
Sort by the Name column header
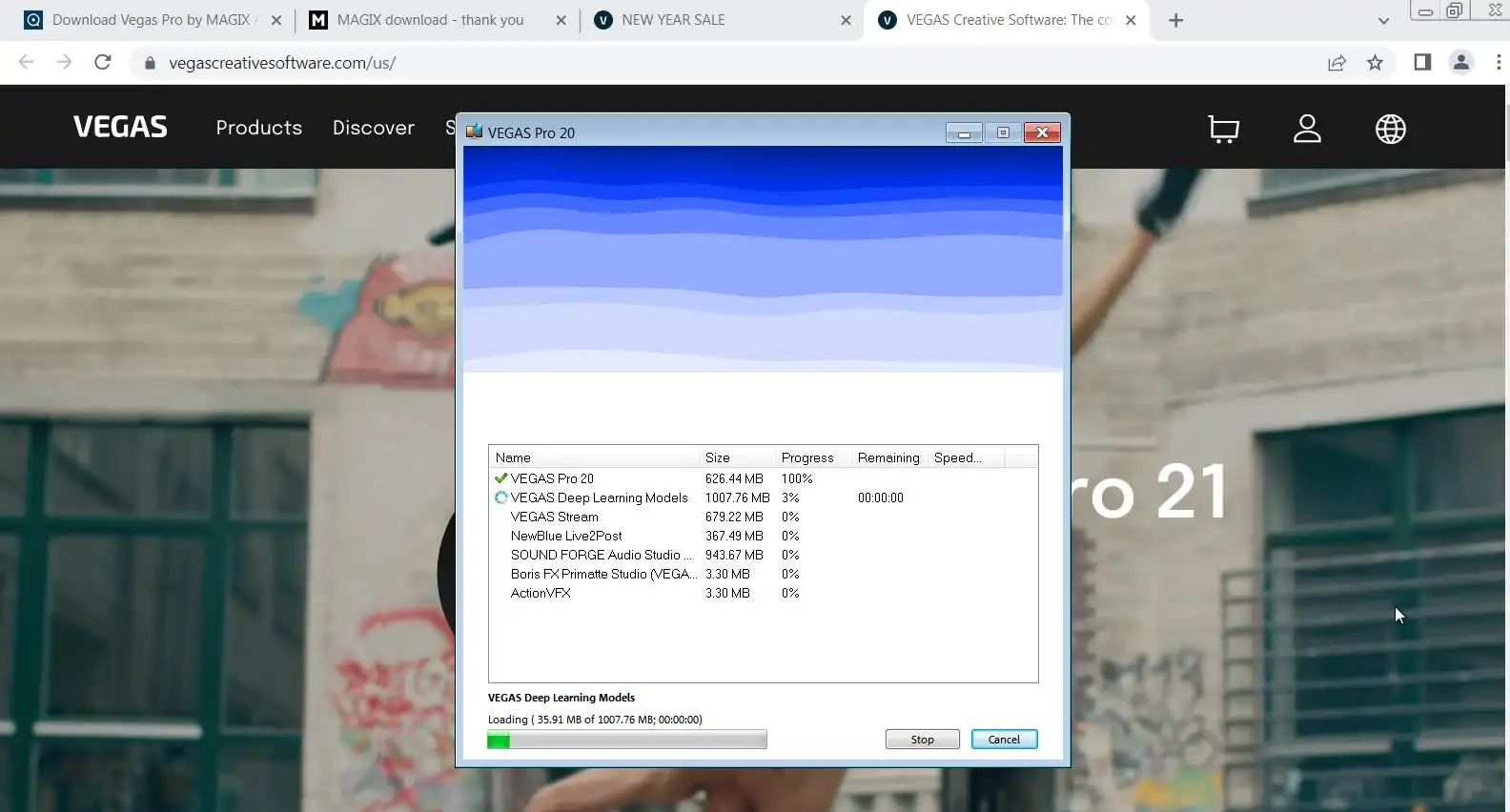593,457
